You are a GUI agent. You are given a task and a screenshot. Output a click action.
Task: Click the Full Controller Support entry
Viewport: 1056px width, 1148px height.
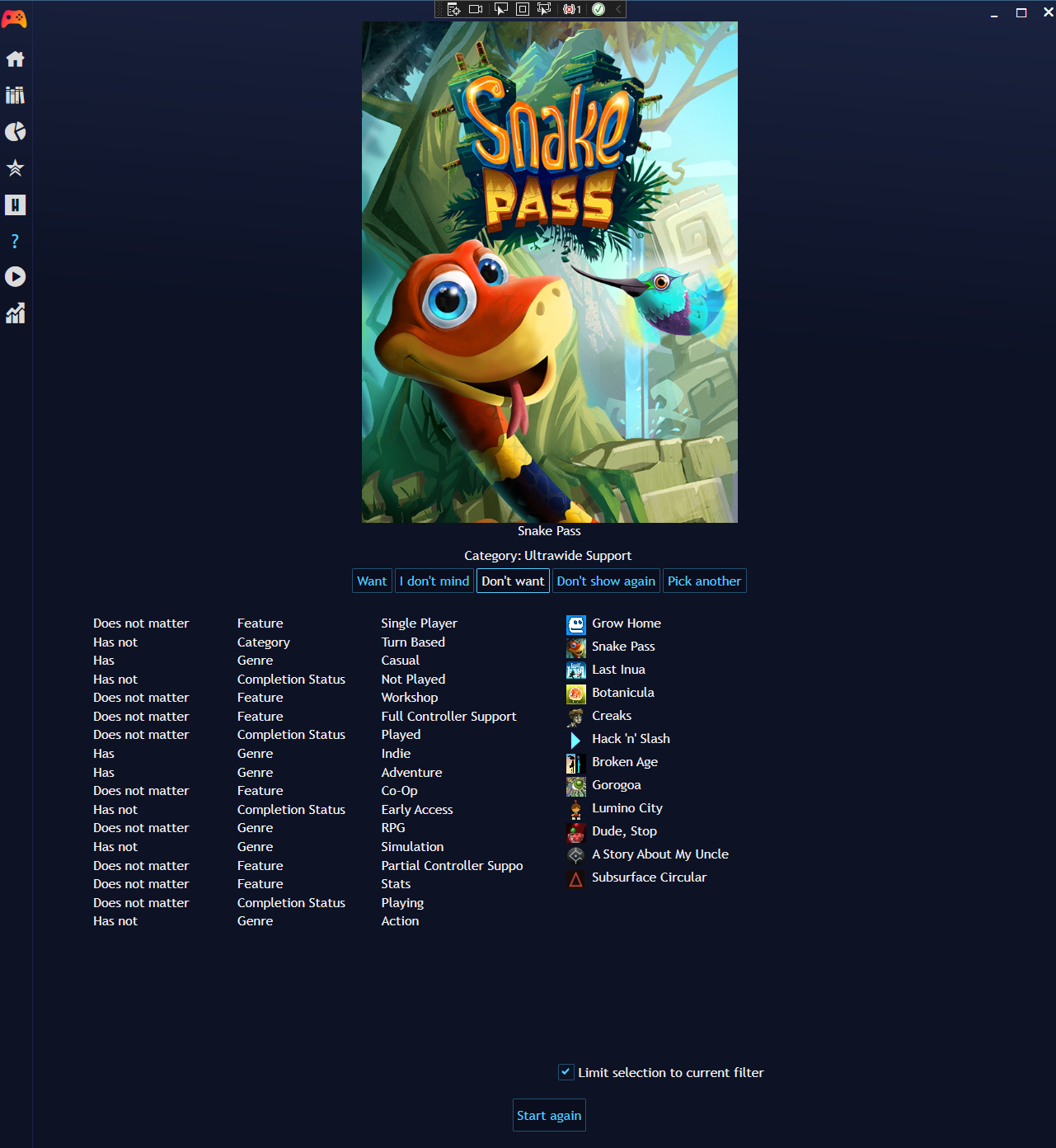point(448,717)
